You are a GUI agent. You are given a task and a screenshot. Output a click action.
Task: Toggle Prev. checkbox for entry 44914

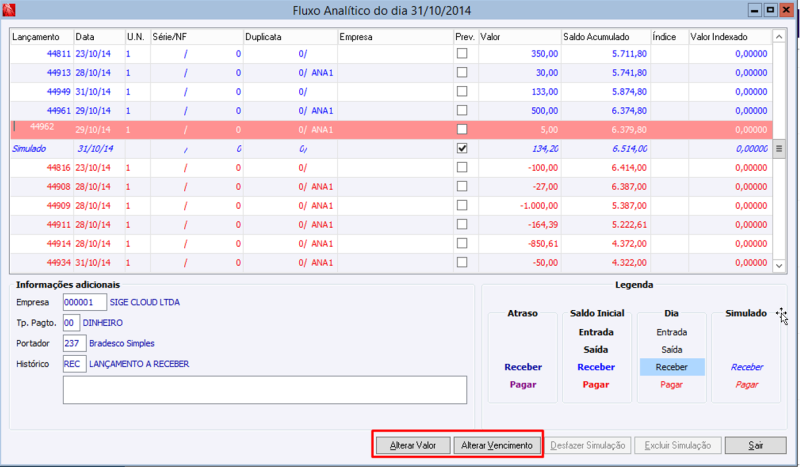[462, 243]
